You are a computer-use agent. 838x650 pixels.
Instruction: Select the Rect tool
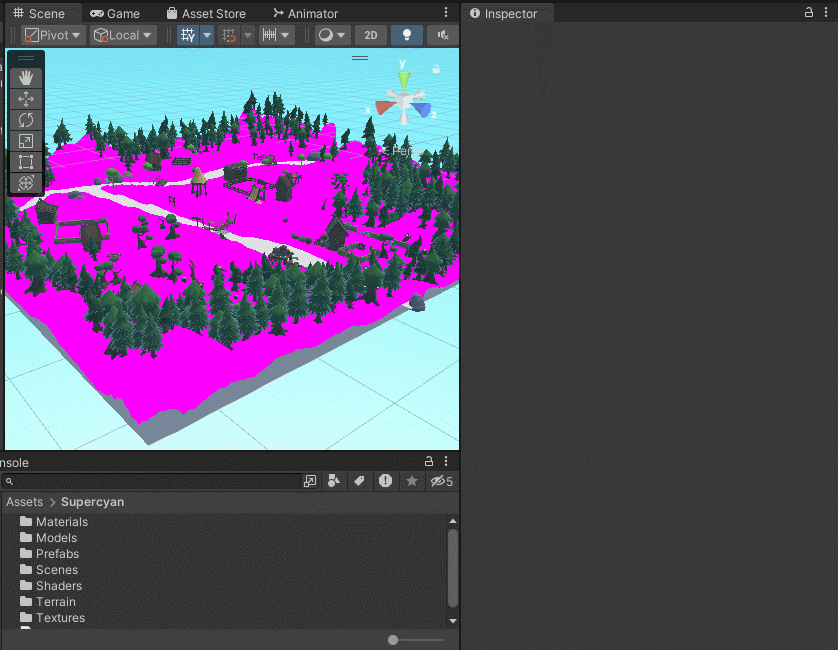tap(26, 162)
